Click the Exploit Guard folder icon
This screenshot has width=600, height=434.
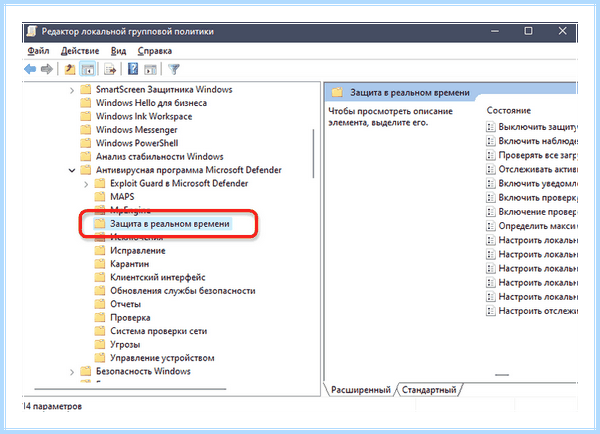100,183
